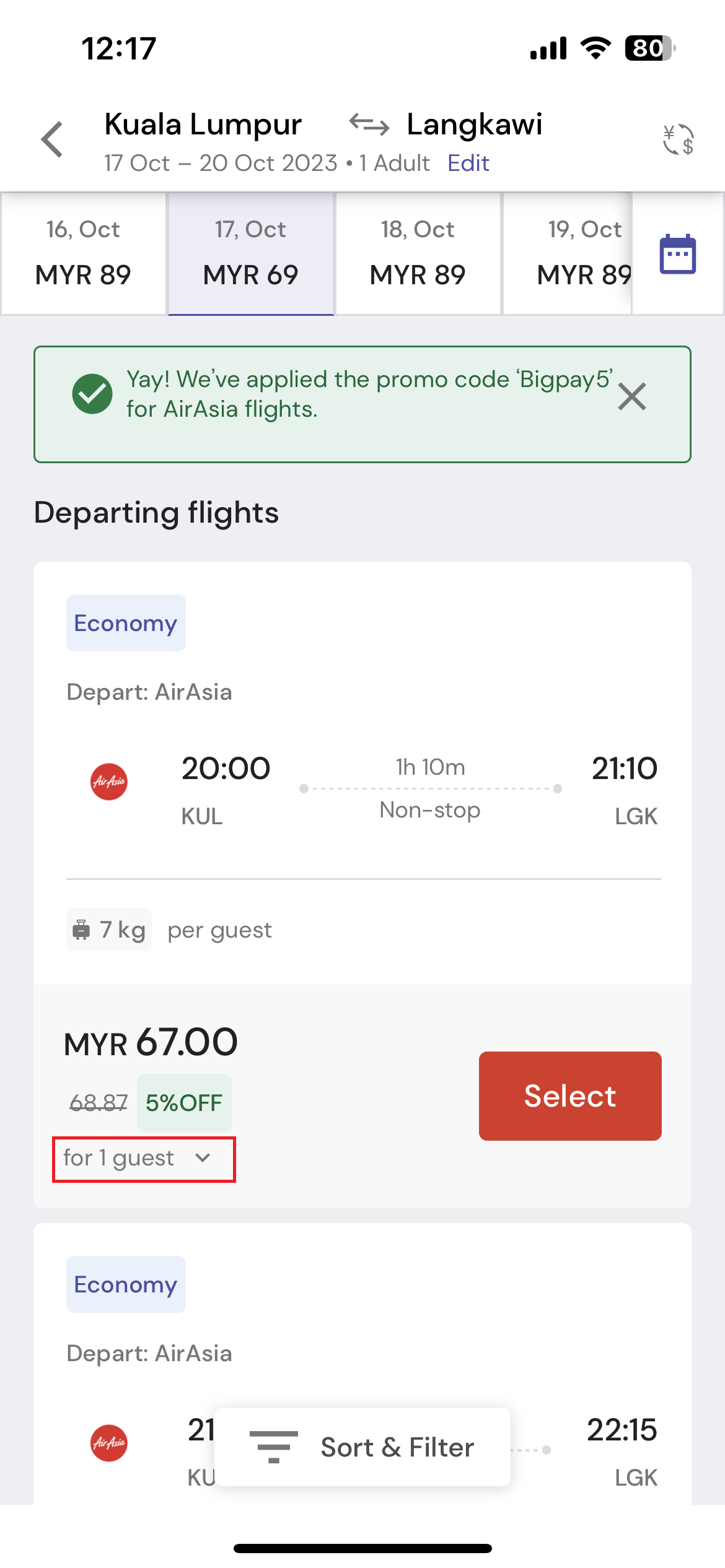This screenshot has height=1568, width=725.
Task: Tap the back arrow icon
Action: click(52, 139)
